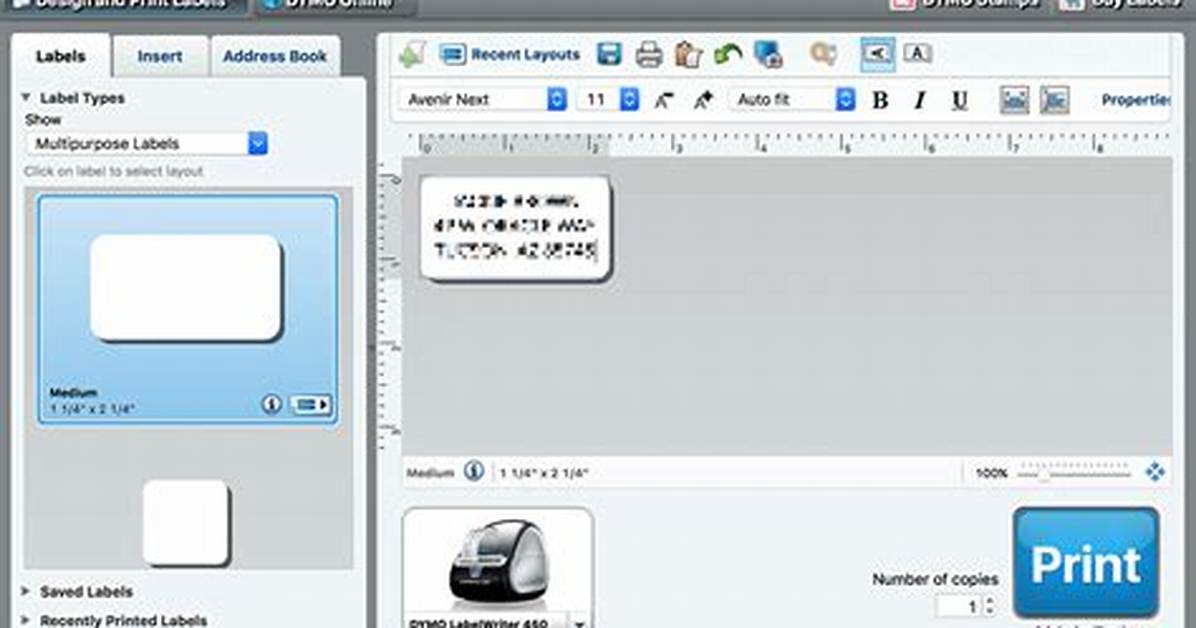Collapse the Label Types section
1196x628 pixels.
[x=26, y=98]
